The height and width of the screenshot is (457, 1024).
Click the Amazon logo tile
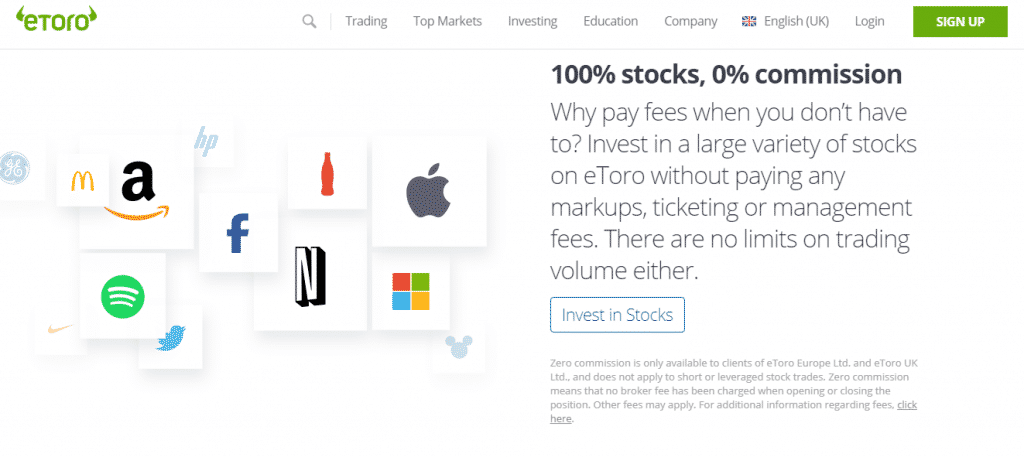pyautogui.click(x=137, y=190)
